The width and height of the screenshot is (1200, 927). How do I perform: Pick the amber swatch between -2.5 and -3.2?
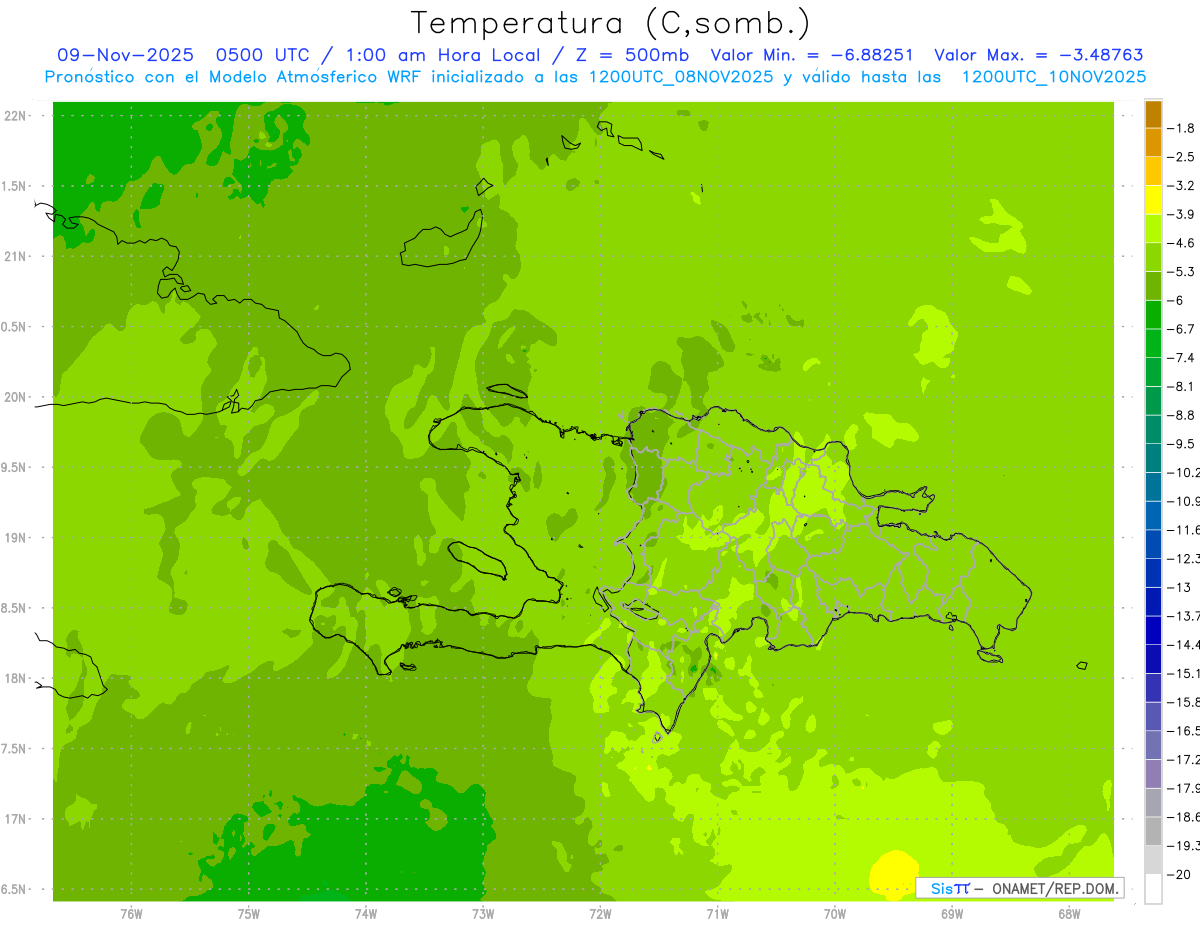point(1153,171)
